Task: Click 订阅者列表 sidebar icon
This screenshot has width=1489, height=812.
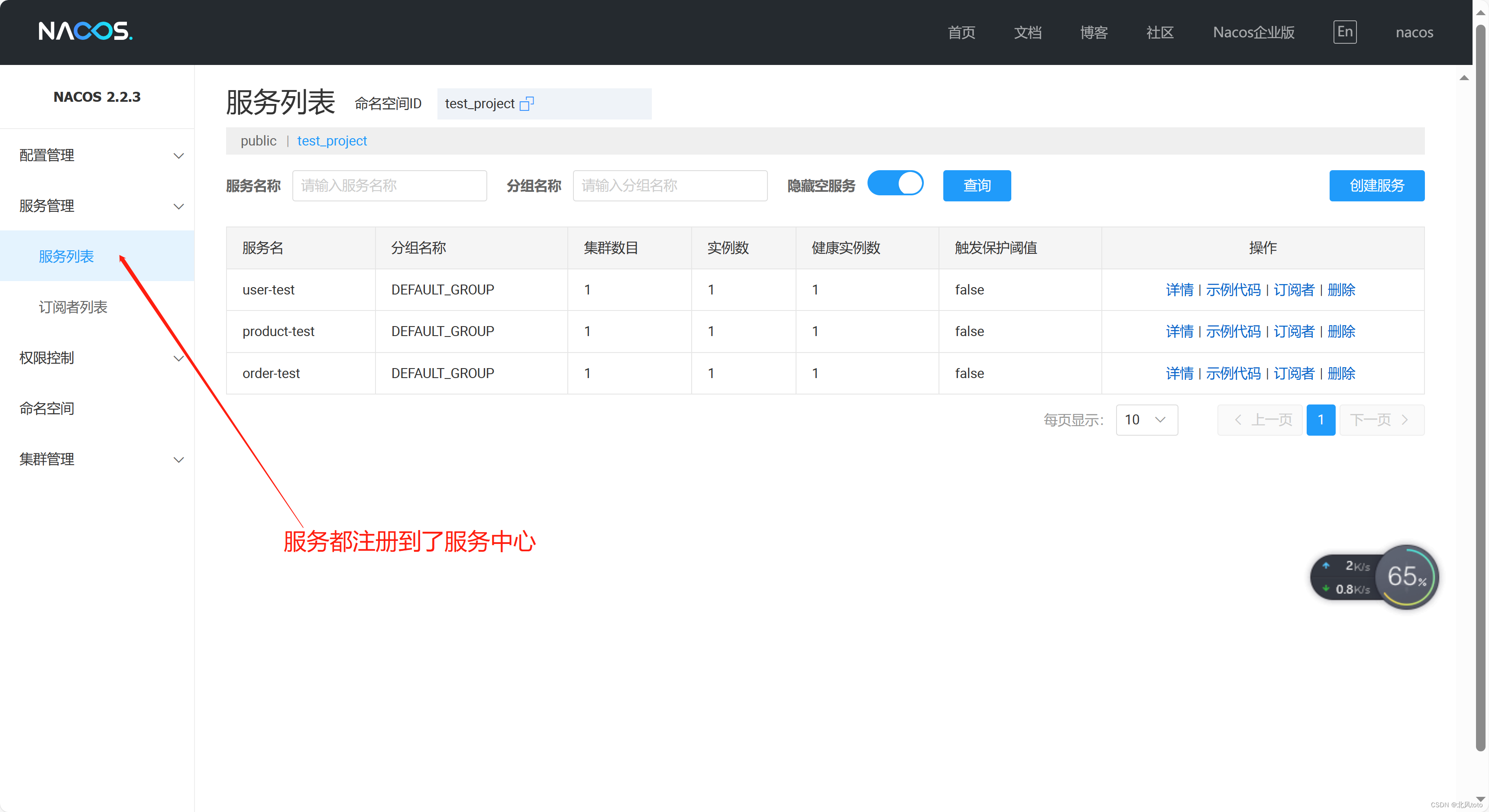Action: [74, 307]
